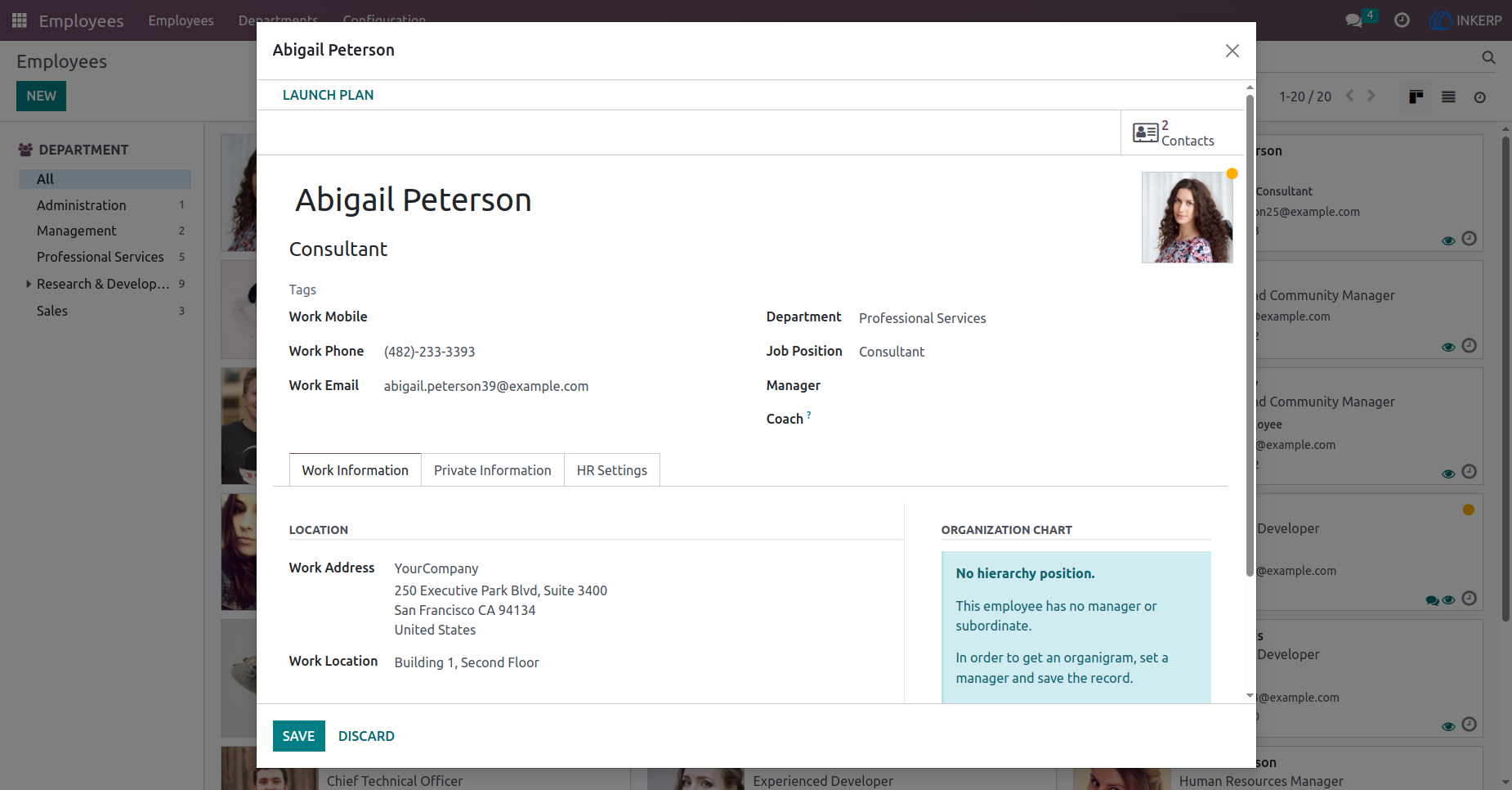Switch to HR Settings tab
The width and height of the screenshot is (1512, 790).
coord(612,470)
